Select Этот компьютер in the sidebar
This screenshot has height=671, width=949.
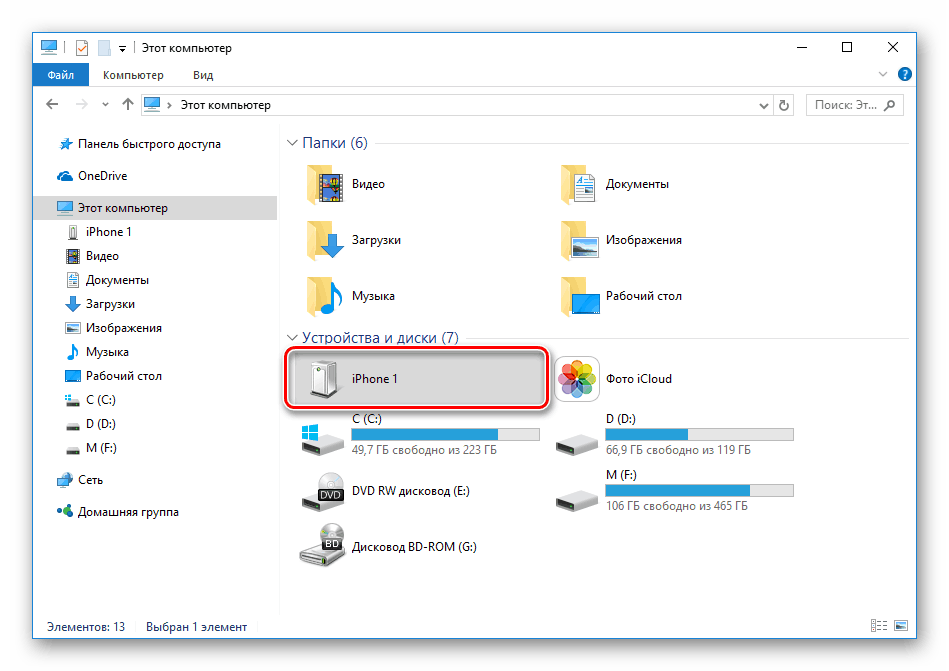point(156,208)
